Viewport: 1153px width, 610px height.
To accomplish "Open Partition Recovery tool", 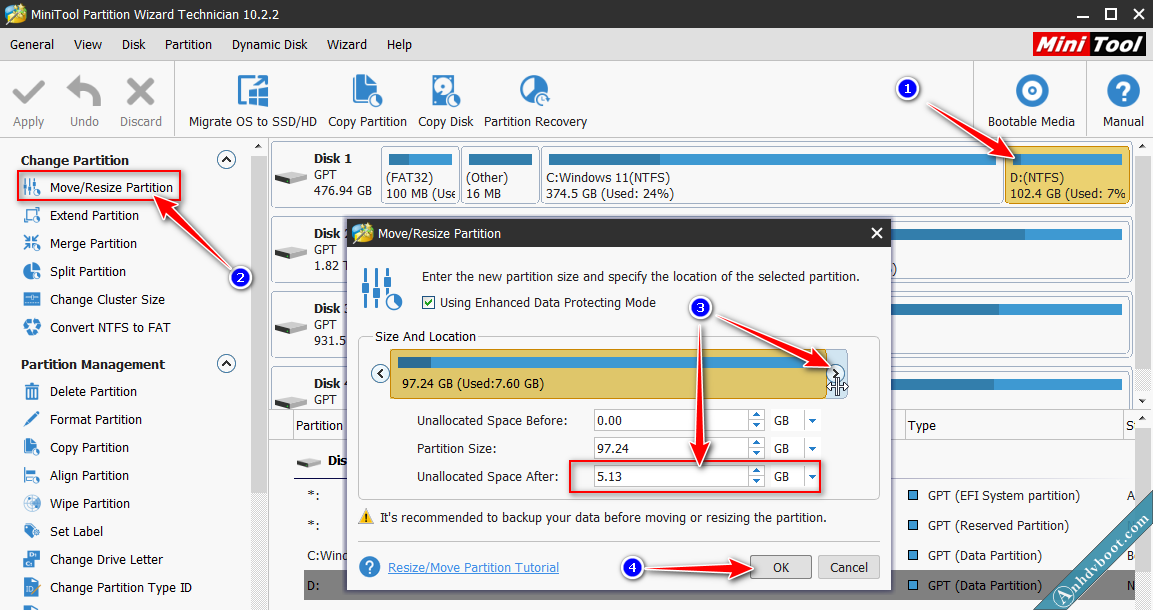I will [x=535, y=101].
